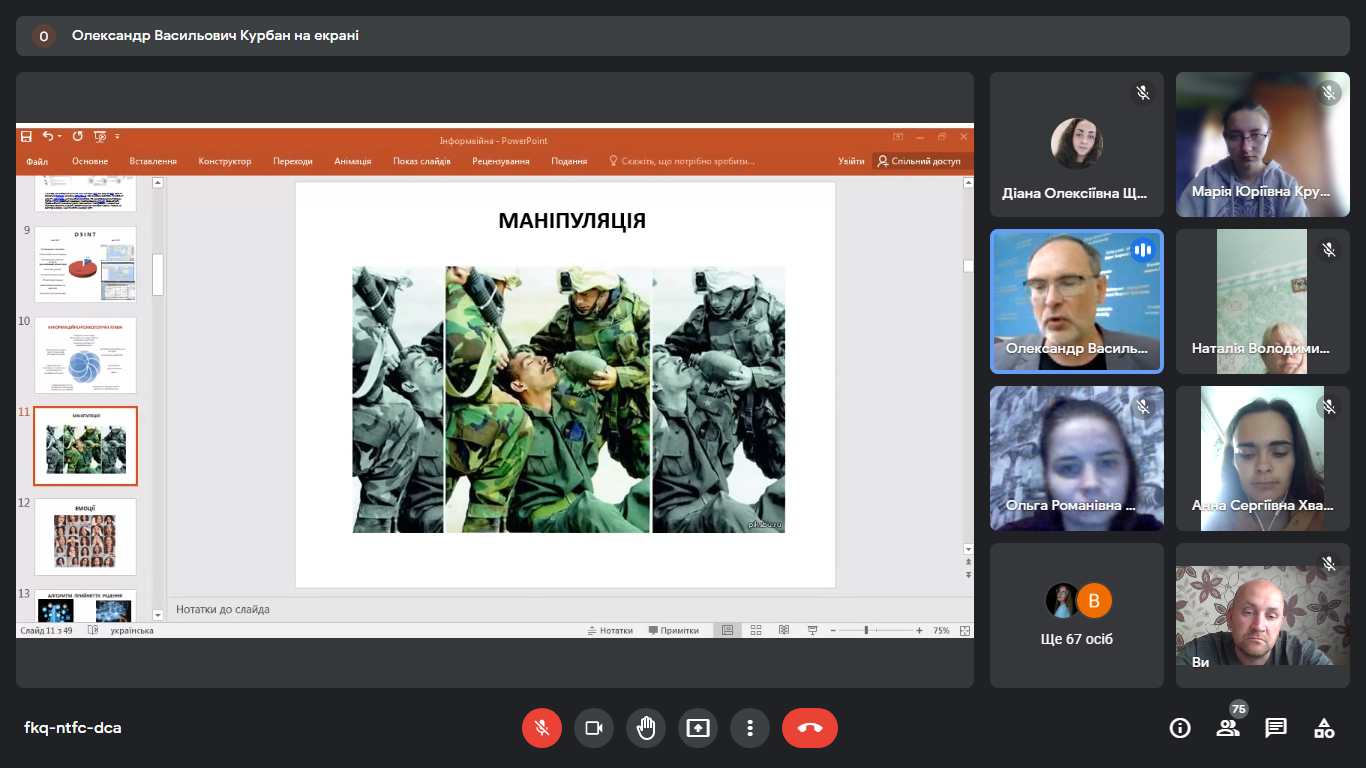Toggle the camera on or off
The width and height of the screenshot is (1366, 768).
(594, 728)
